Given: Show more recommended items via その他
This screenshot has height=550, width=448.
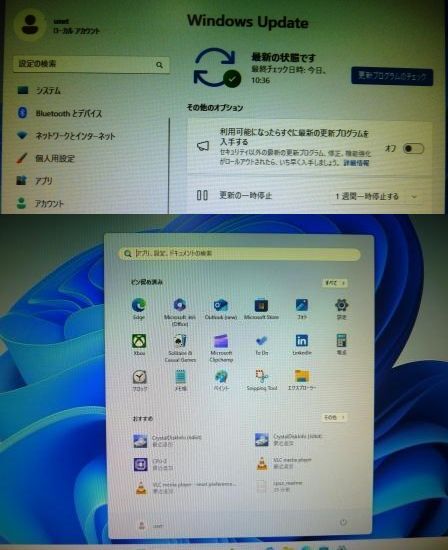Looking at the screenshot, I should point(334,417).
